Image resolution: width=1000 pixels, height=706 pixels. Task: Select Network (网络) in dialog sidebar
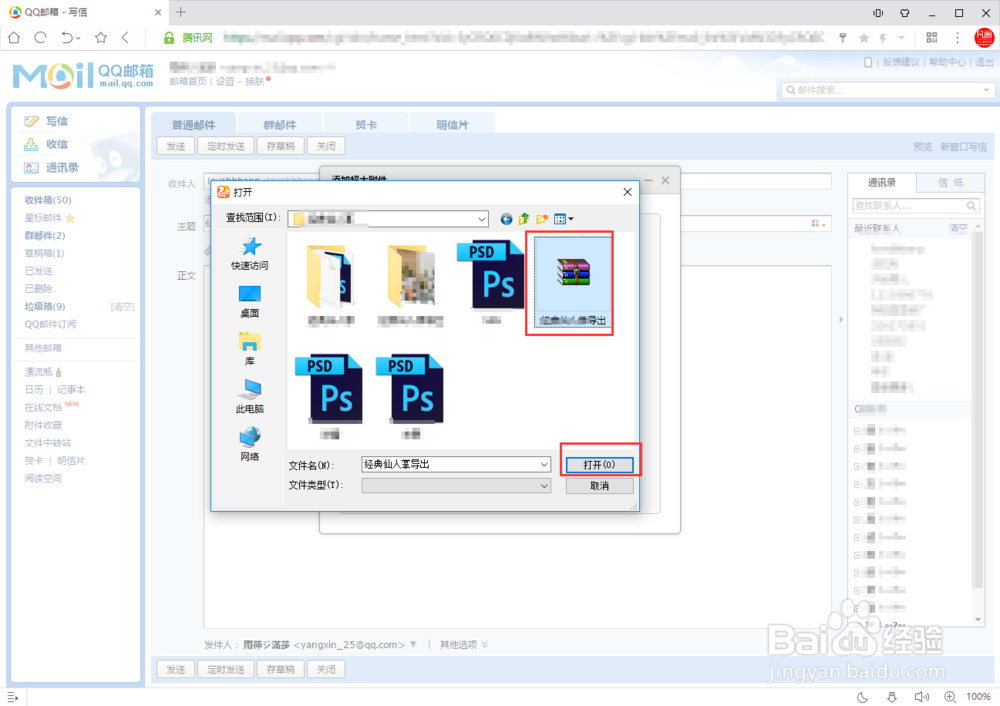250,445
